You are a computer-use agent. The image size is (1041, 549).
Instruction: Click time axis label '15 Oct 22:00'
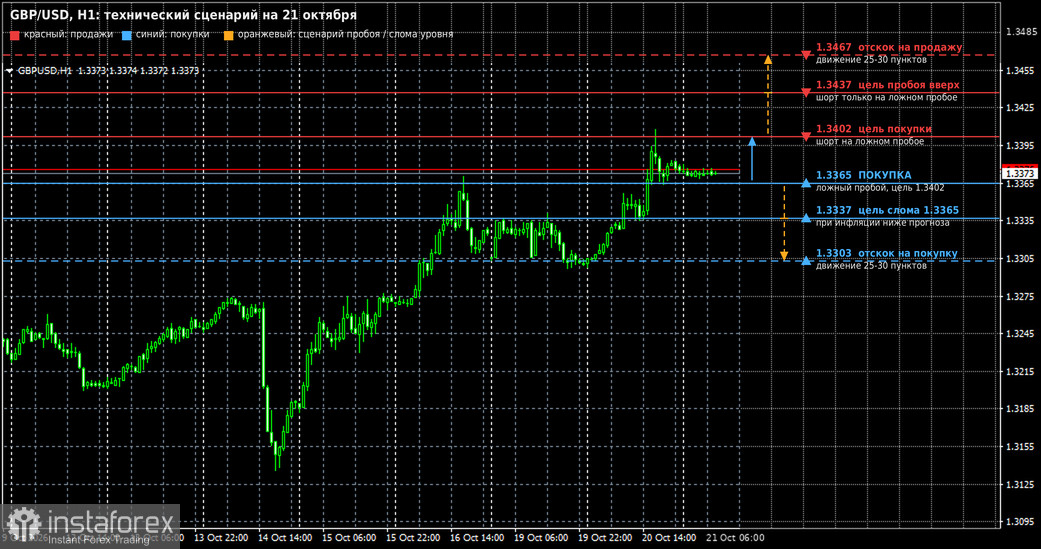tap(413, 537)
